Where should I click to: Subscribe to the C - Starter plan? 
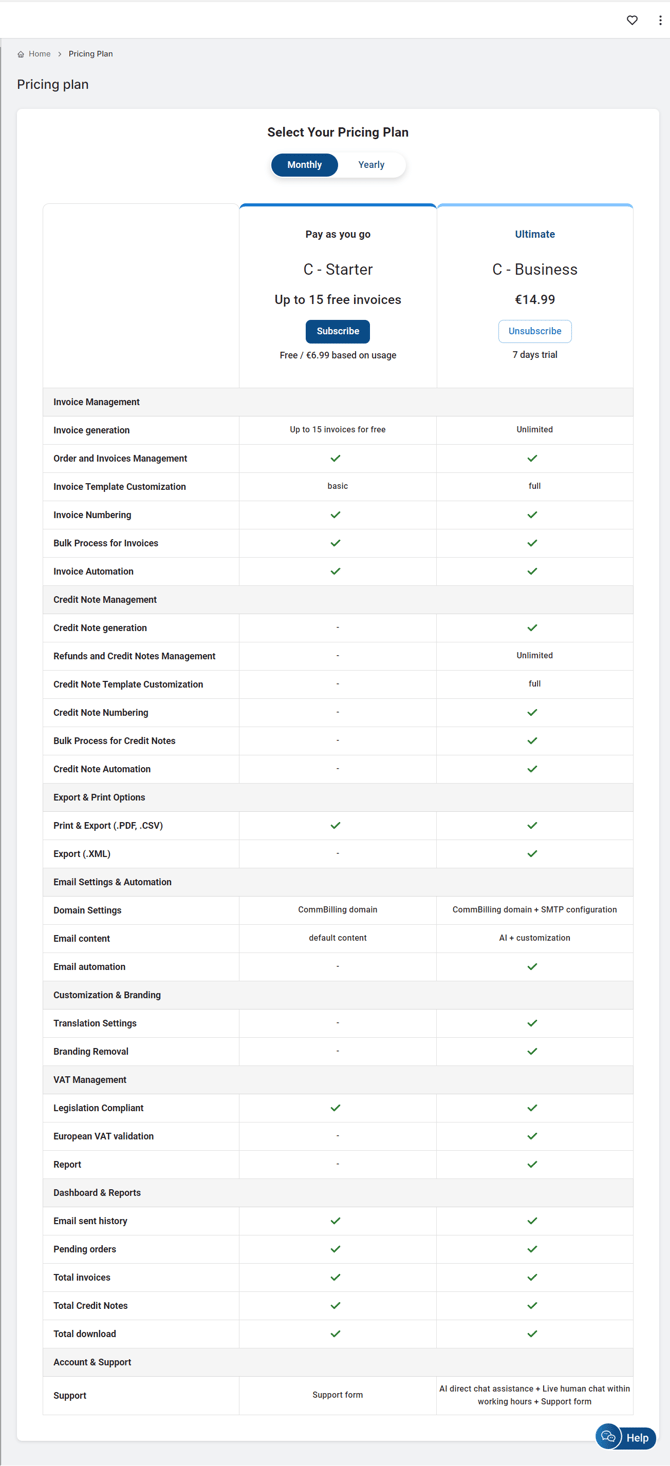pyautogui.click(x=338, y=331)
